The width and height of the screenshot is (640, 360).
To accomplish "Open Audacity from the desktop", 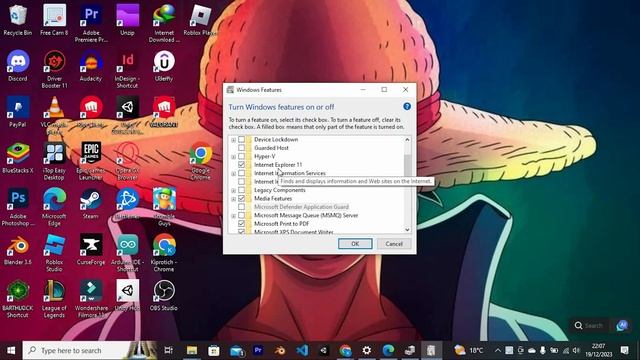I will click(91, 66).
